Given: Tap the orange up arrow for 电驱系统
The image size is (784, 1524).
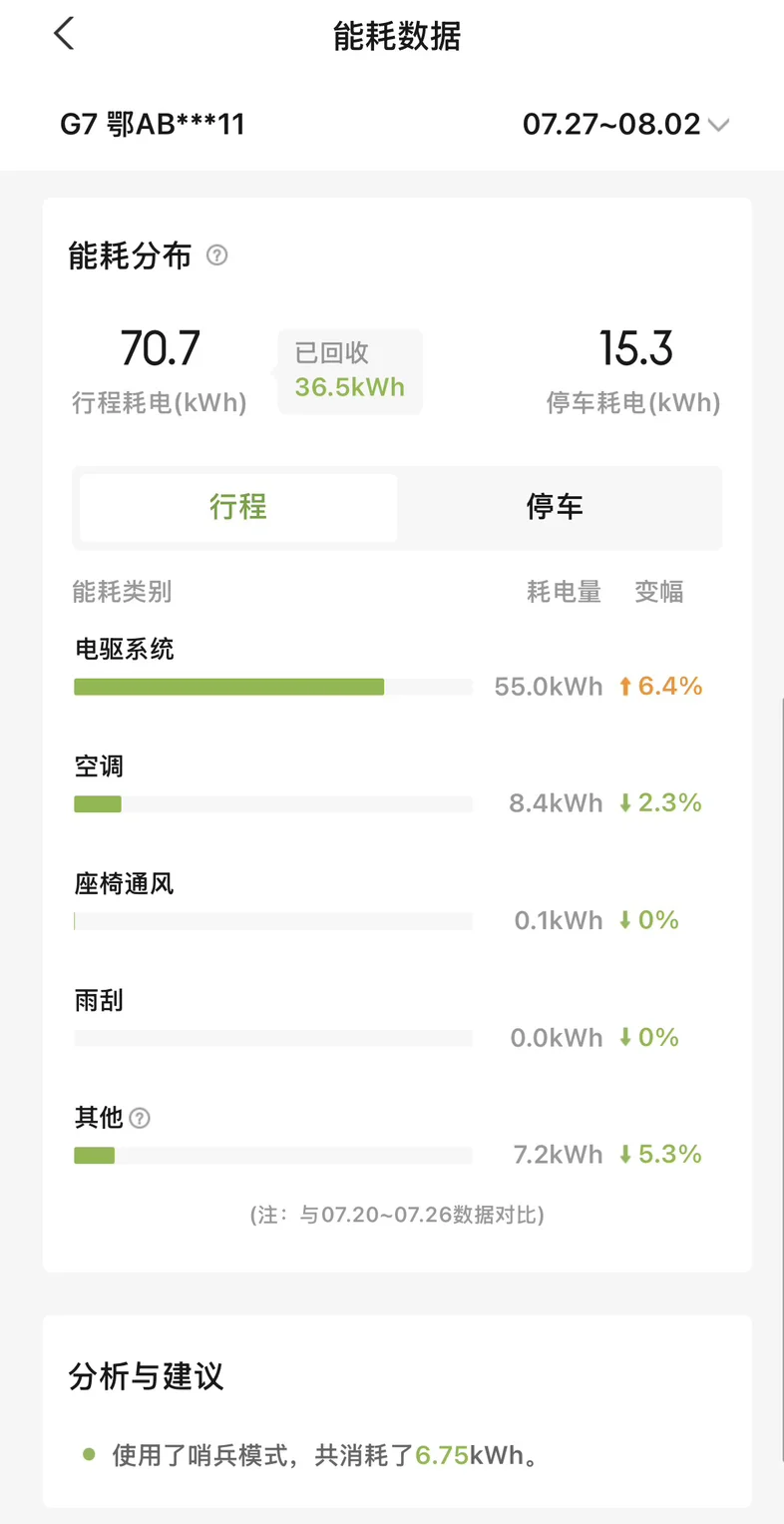Looking at the screenshot, I should (x=625, y=686).
